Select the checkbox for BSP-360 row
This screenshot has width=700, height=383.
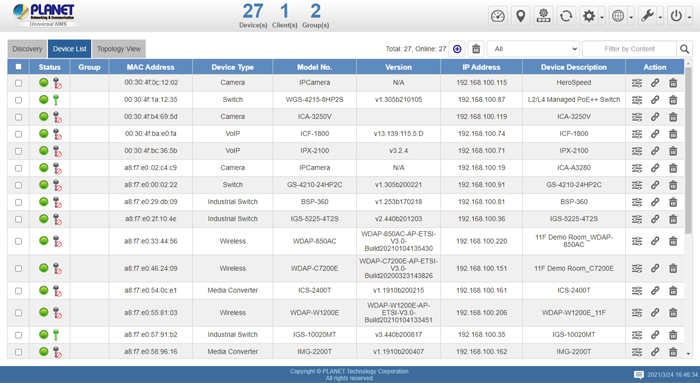[x=18, y=202]
